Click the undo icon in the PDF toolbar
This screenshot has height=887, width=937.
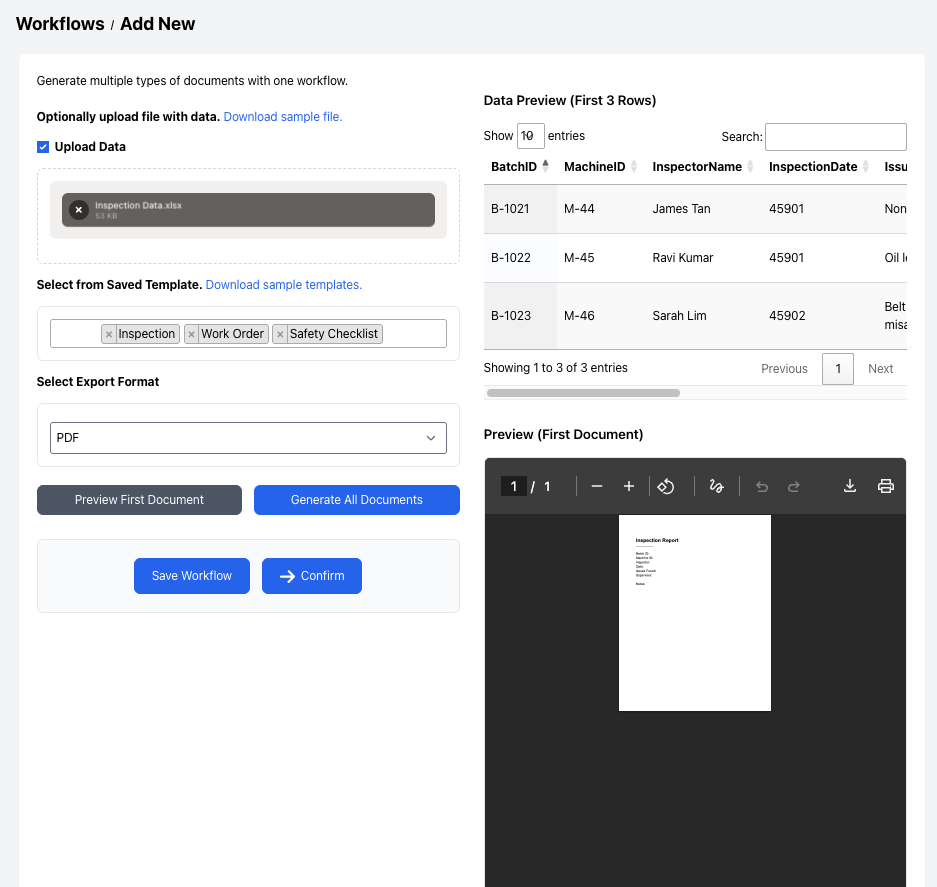(761, 486)
